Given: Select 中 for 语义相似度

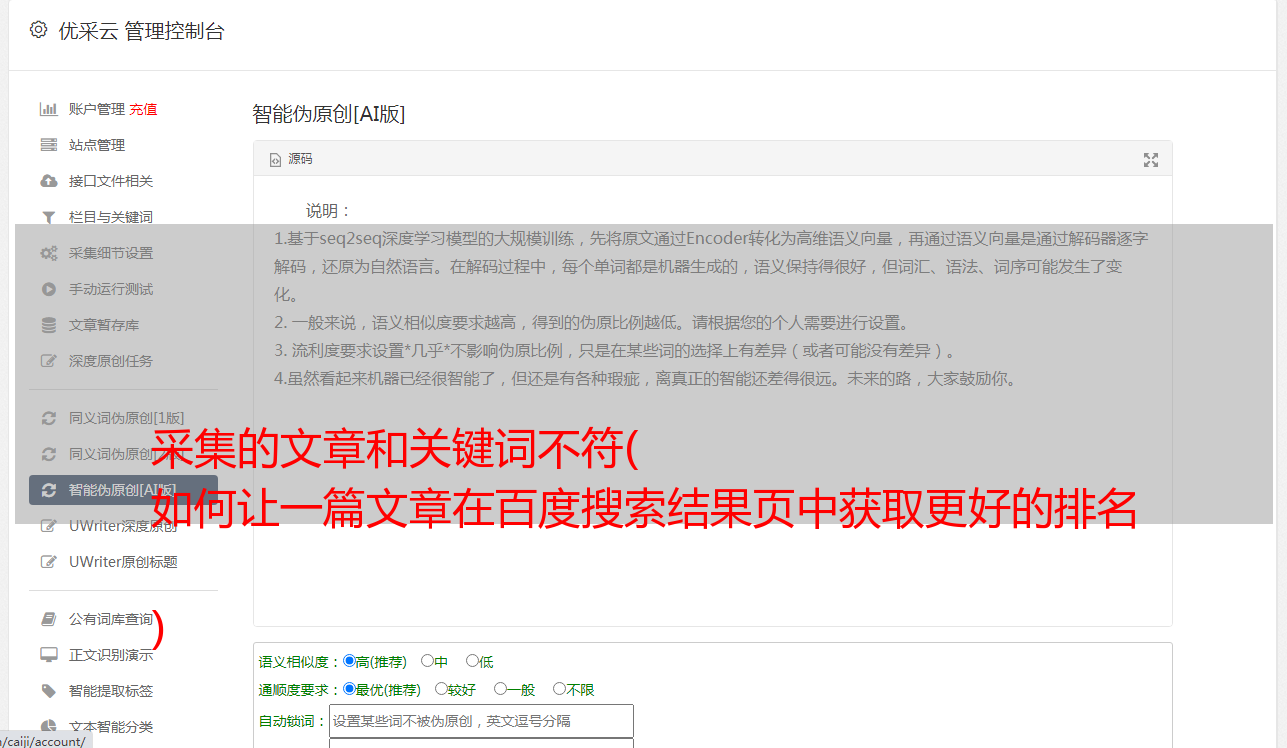Looking at the screenshot, I should click(427, 661).
